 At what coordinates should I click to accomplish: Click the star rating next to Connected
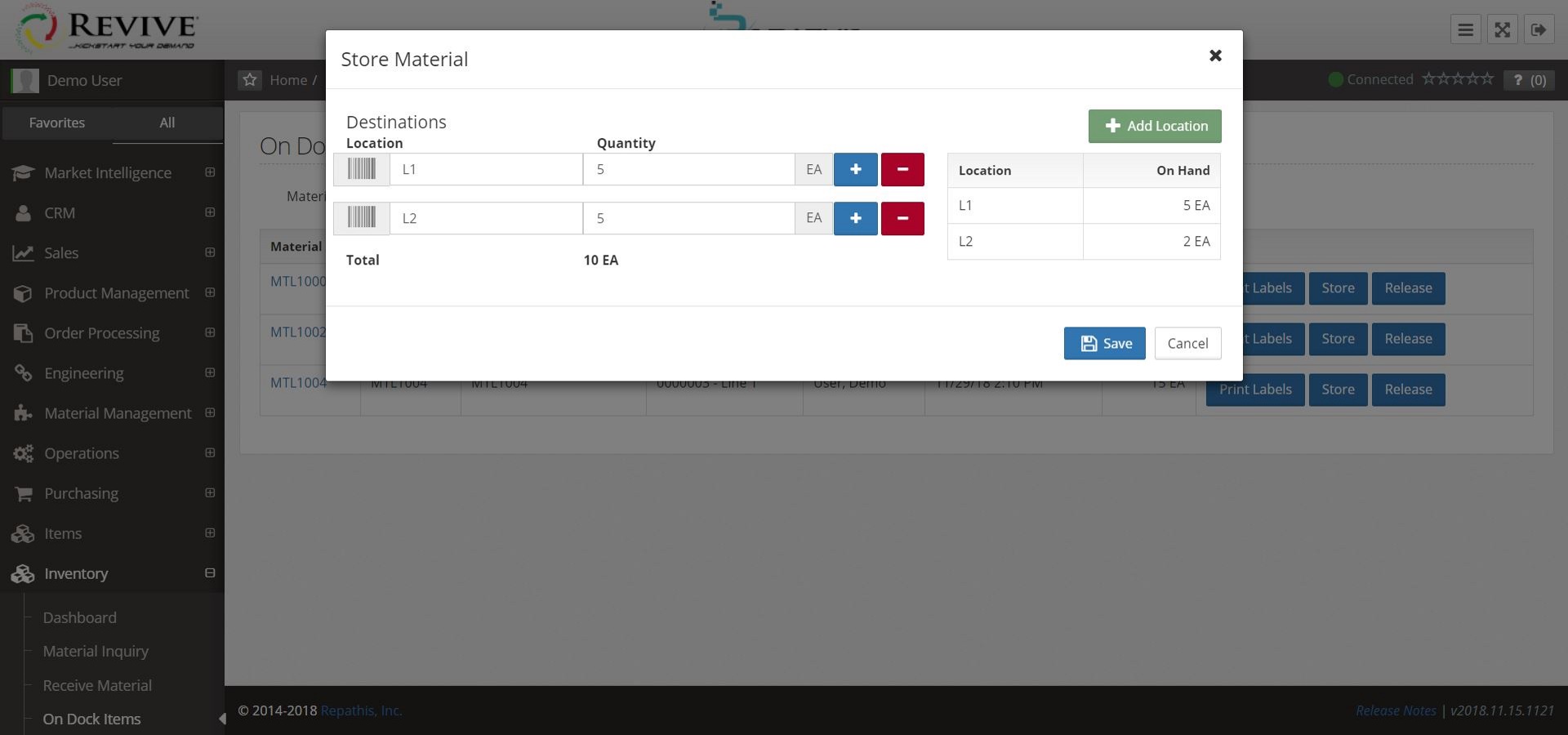[x=1458, y=78]
